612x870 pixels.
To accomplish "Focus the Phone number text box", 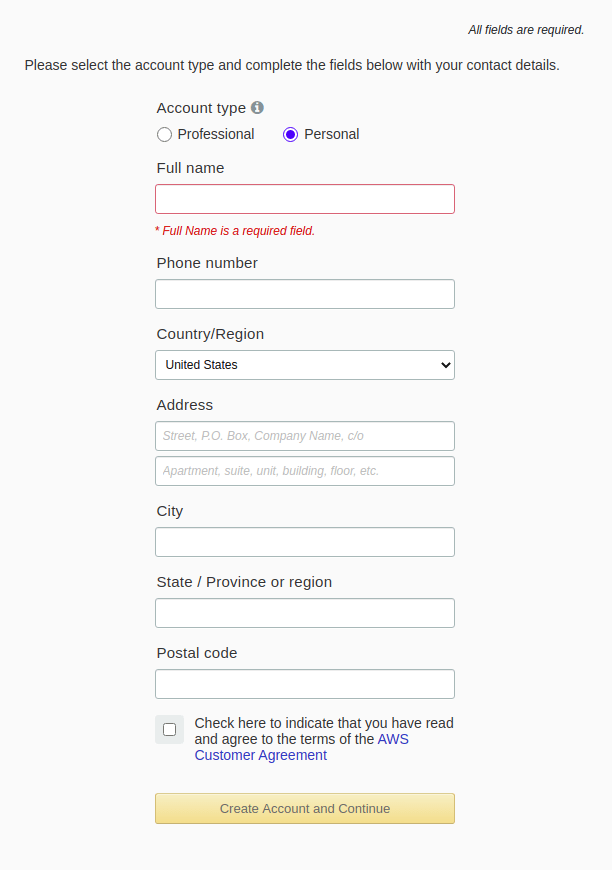I will click(x=305, y=294).
